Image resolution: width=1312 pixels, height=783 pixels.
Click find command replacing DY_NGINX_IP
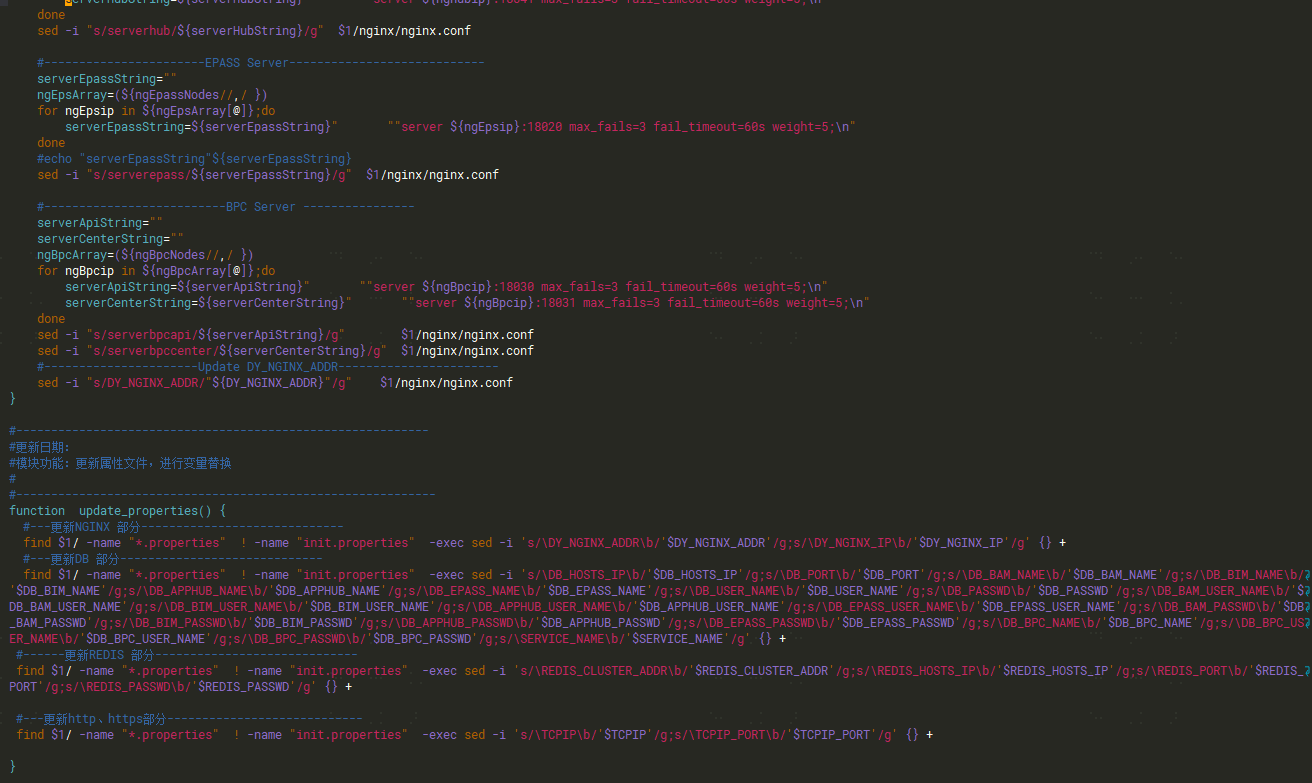click(x=544, y=543)
